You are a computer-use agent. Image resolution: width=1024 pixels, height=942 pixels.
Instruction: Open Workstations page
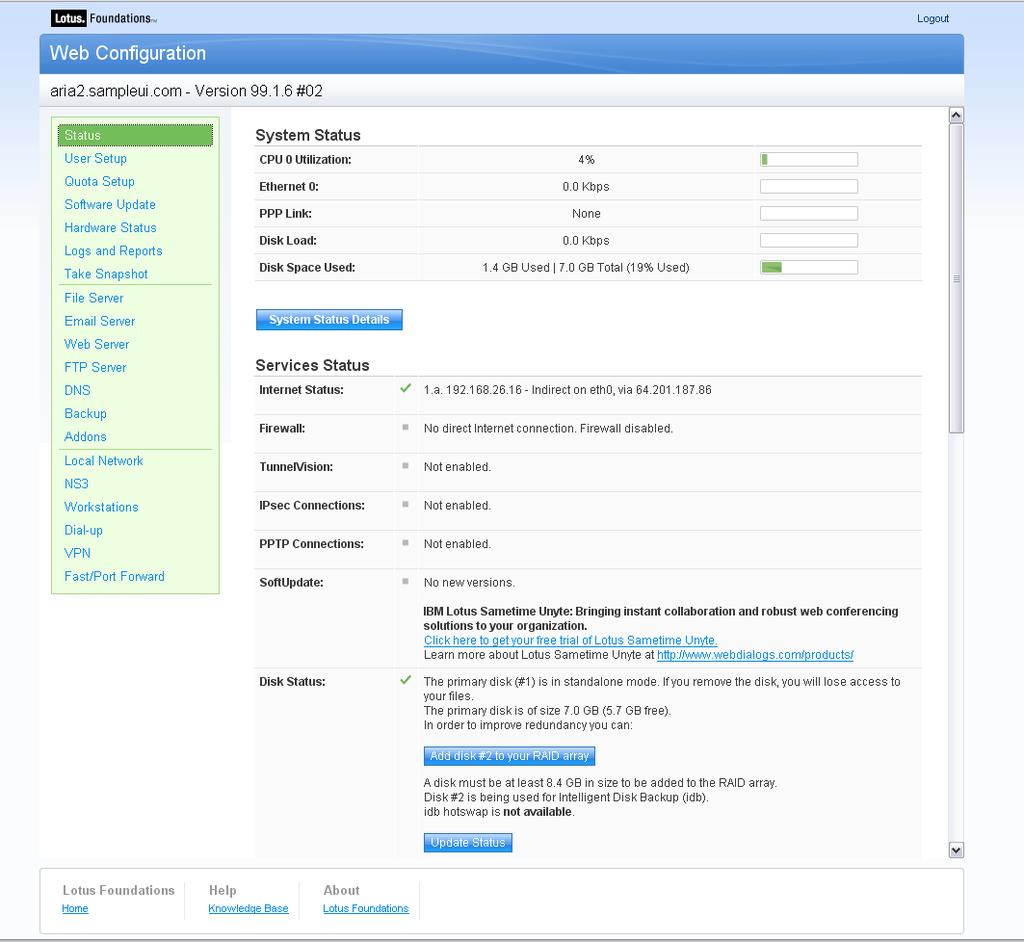point(101,507)
